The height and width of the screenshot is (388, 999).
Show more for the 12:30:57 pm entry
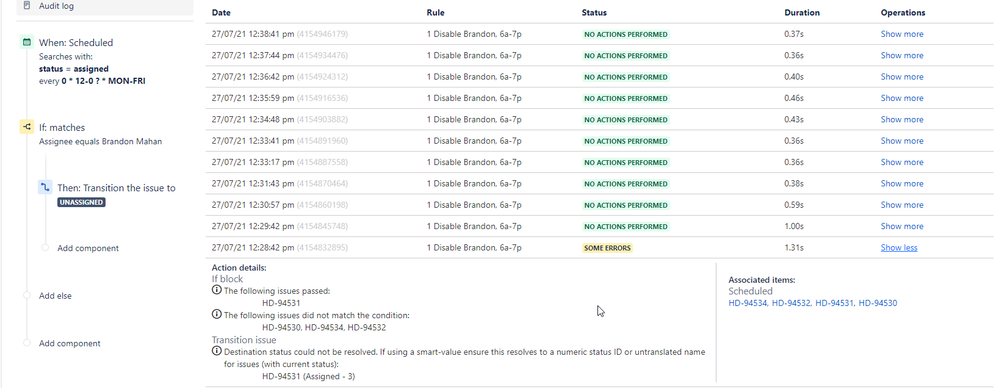[x=902, y=205]
